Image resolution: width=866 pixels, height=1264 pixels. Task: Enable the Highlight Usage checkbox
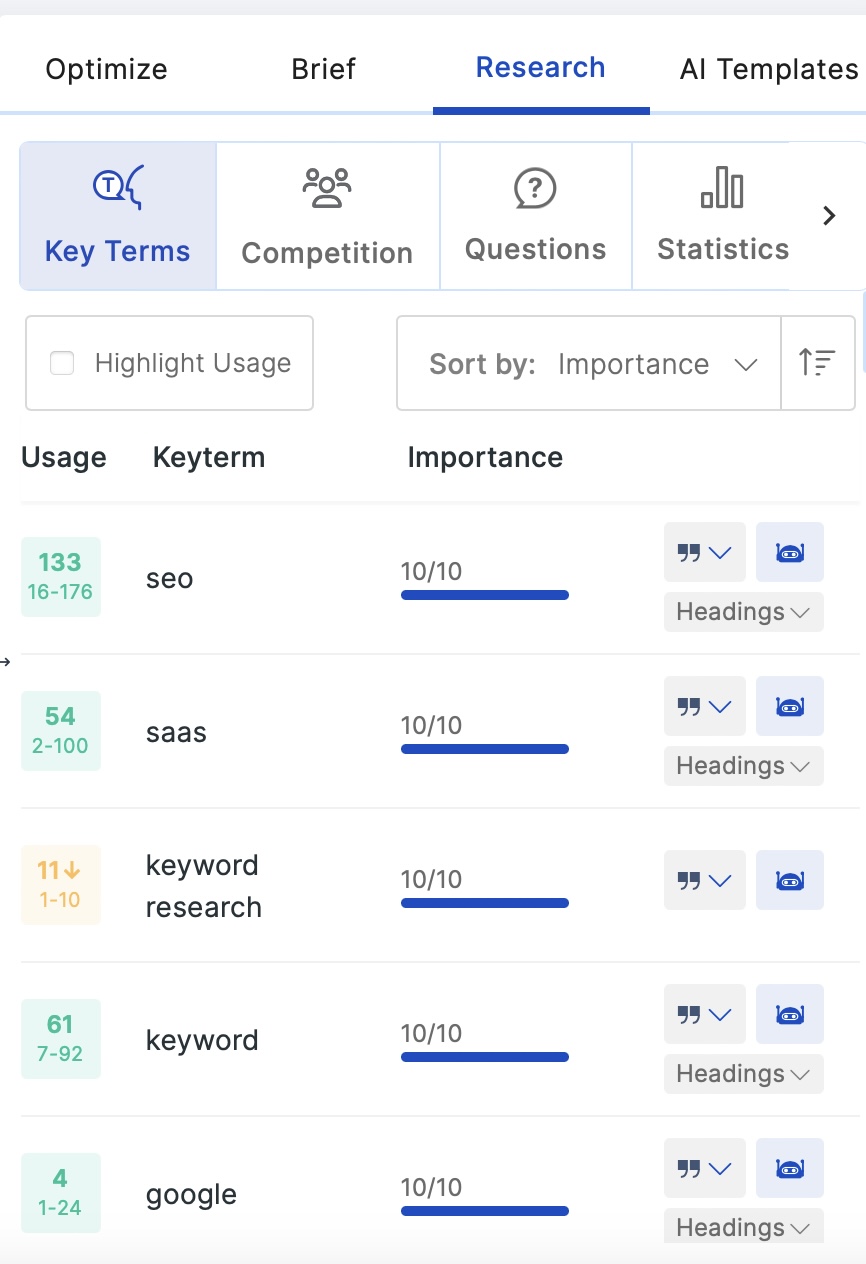click(62, 363)
